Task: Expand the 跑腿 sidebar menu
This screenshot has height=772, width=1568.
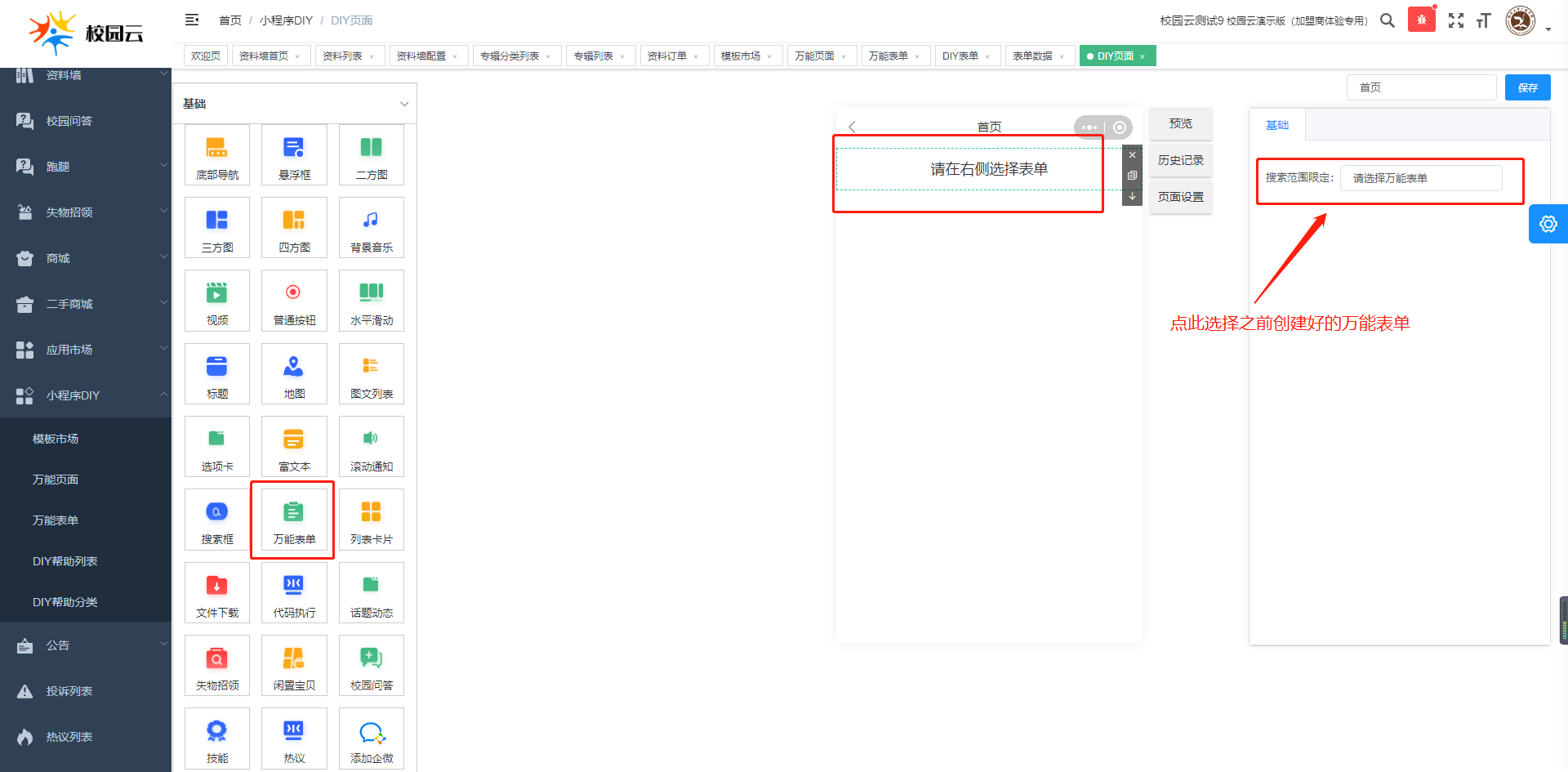Action: [86, 167]
